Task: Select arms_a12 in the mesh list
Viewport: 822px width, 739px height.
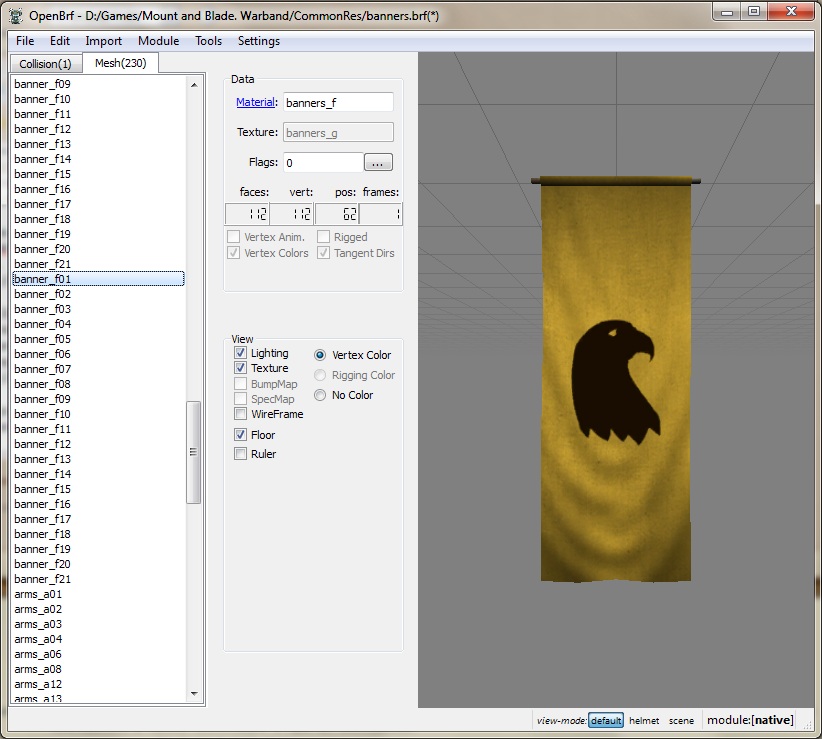Action: (x=99, y=684)
